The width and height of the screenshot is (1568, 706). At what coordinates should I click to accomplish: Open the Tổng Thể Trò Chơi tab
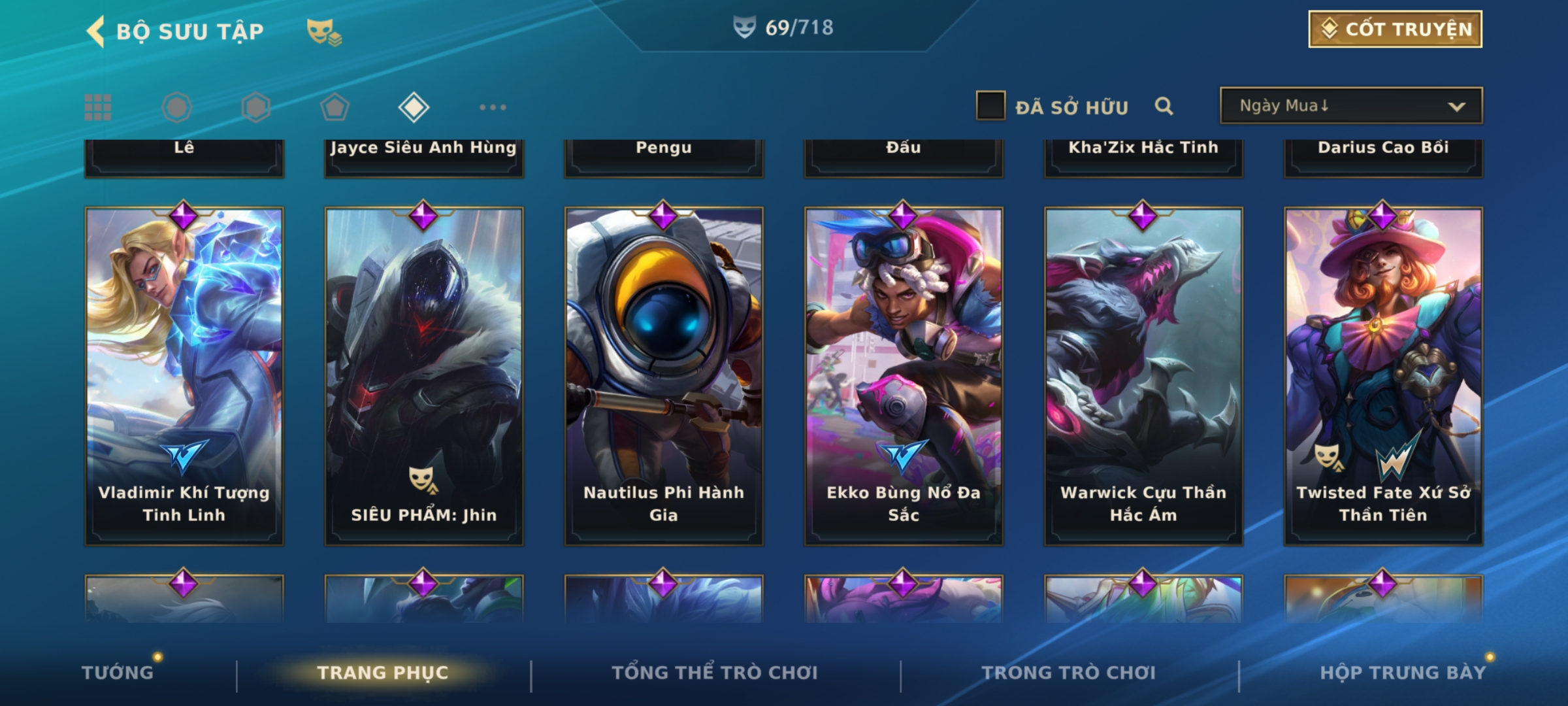pyautogui.click(x=715, y=672)
